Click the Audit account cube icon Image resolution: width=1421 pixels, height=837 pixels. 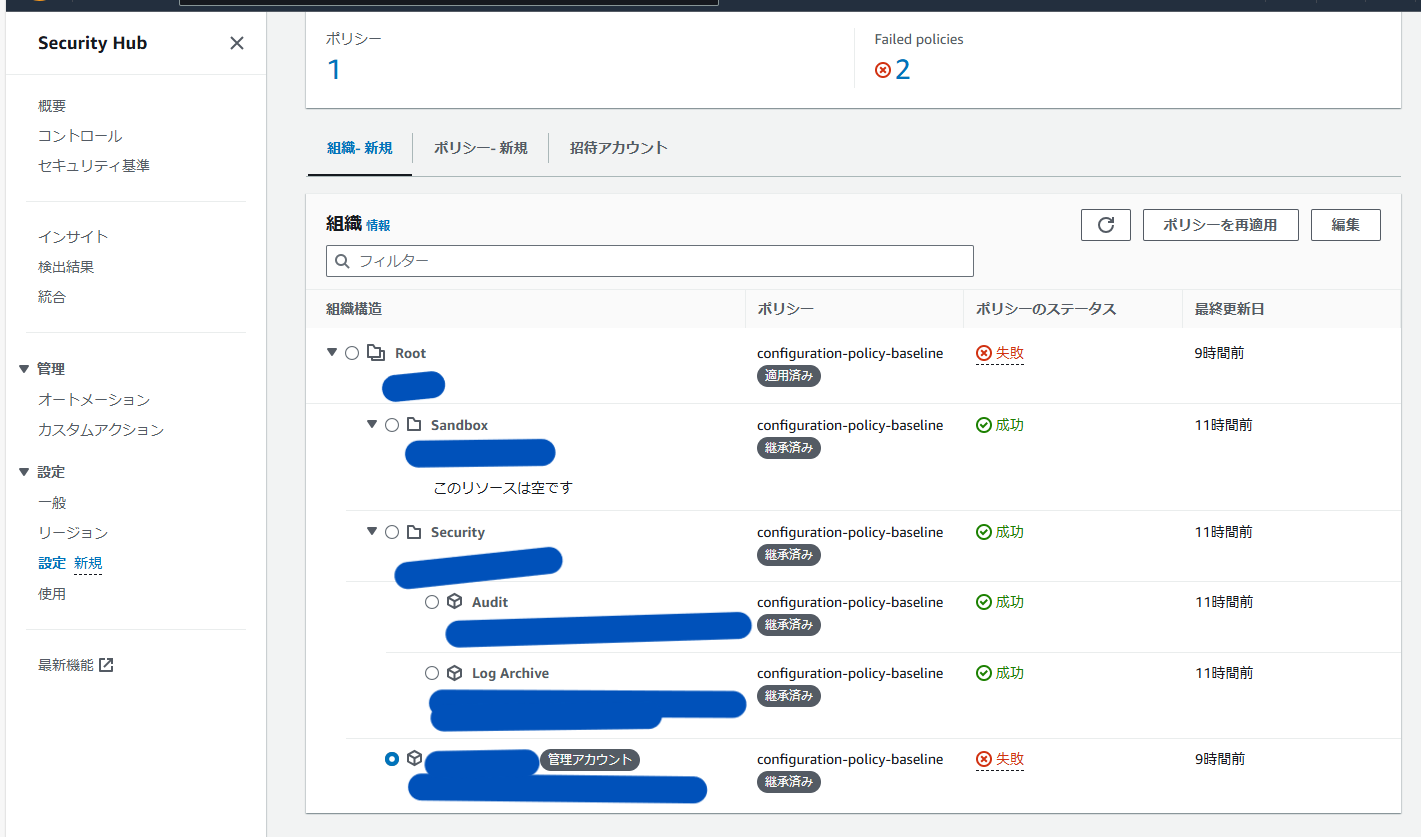tap(454, 602)
